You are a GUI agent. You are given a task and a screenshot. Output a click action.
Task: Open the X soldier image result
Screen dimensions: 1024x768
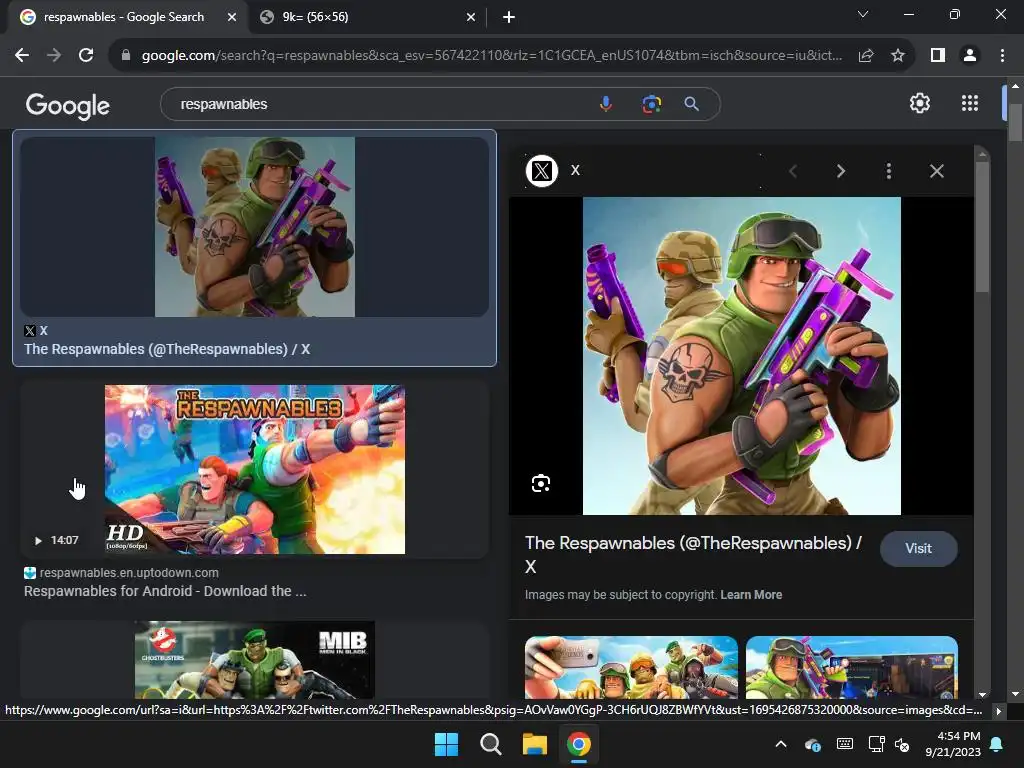(x=255, y=227)
